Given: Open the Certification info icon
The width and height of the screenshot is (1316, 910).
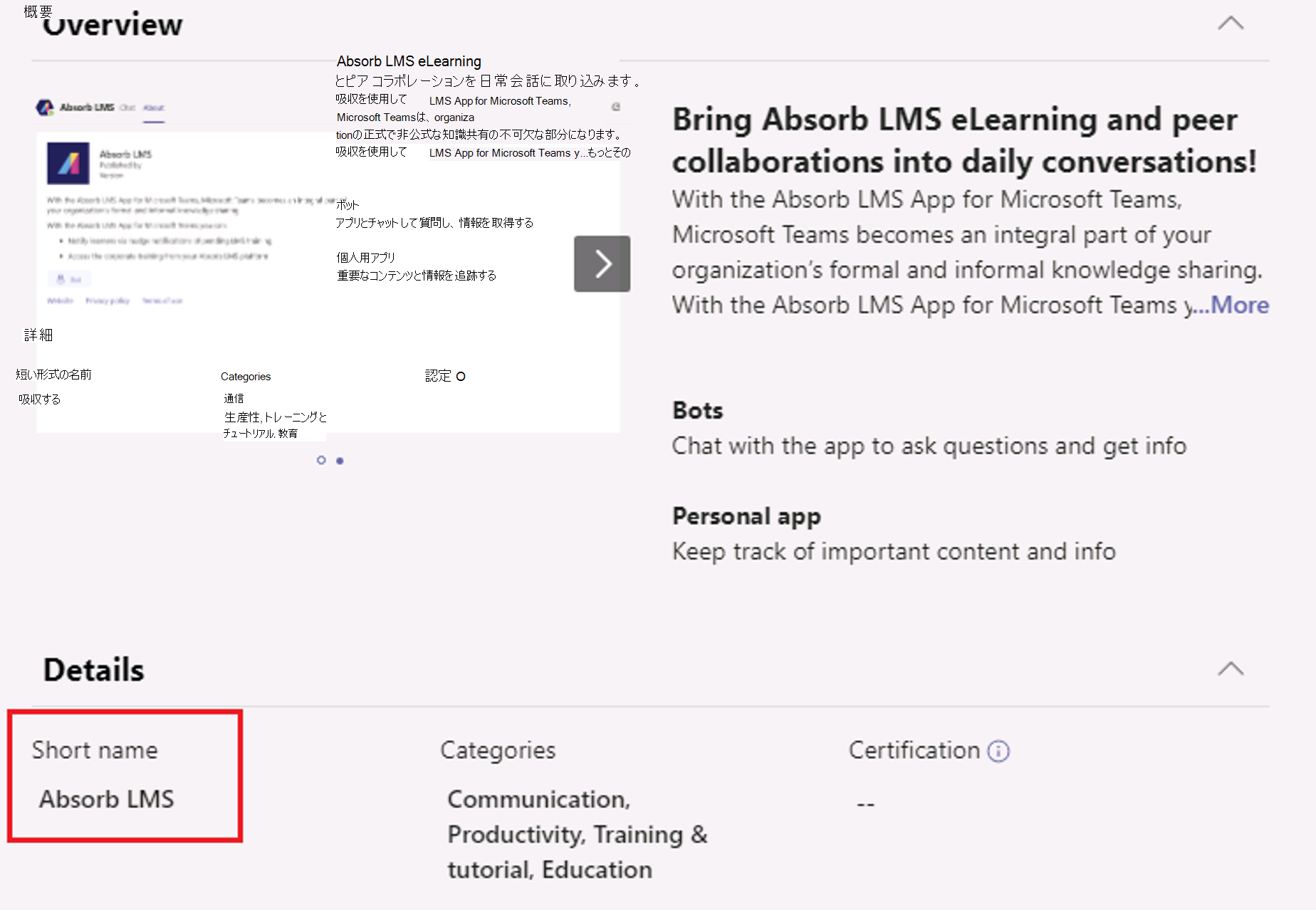Looking at the screenshot, I should (998, 751).
